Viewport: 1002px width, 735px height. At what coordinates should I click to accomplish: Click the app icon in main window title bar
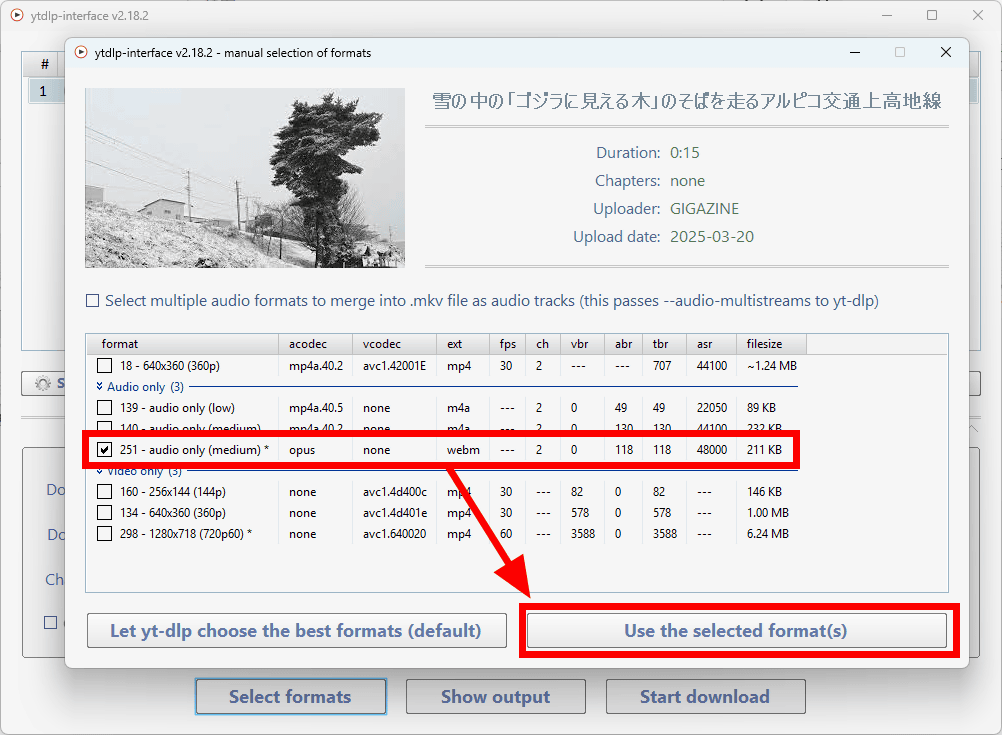coord(16,16)
